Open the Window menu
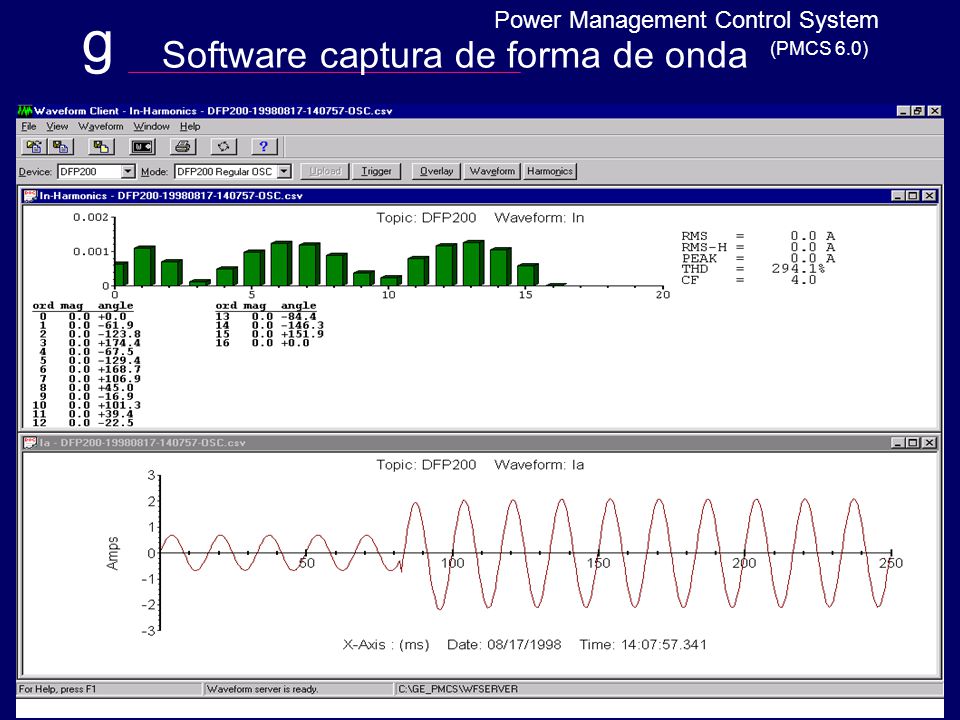 (x=151, y=127)
